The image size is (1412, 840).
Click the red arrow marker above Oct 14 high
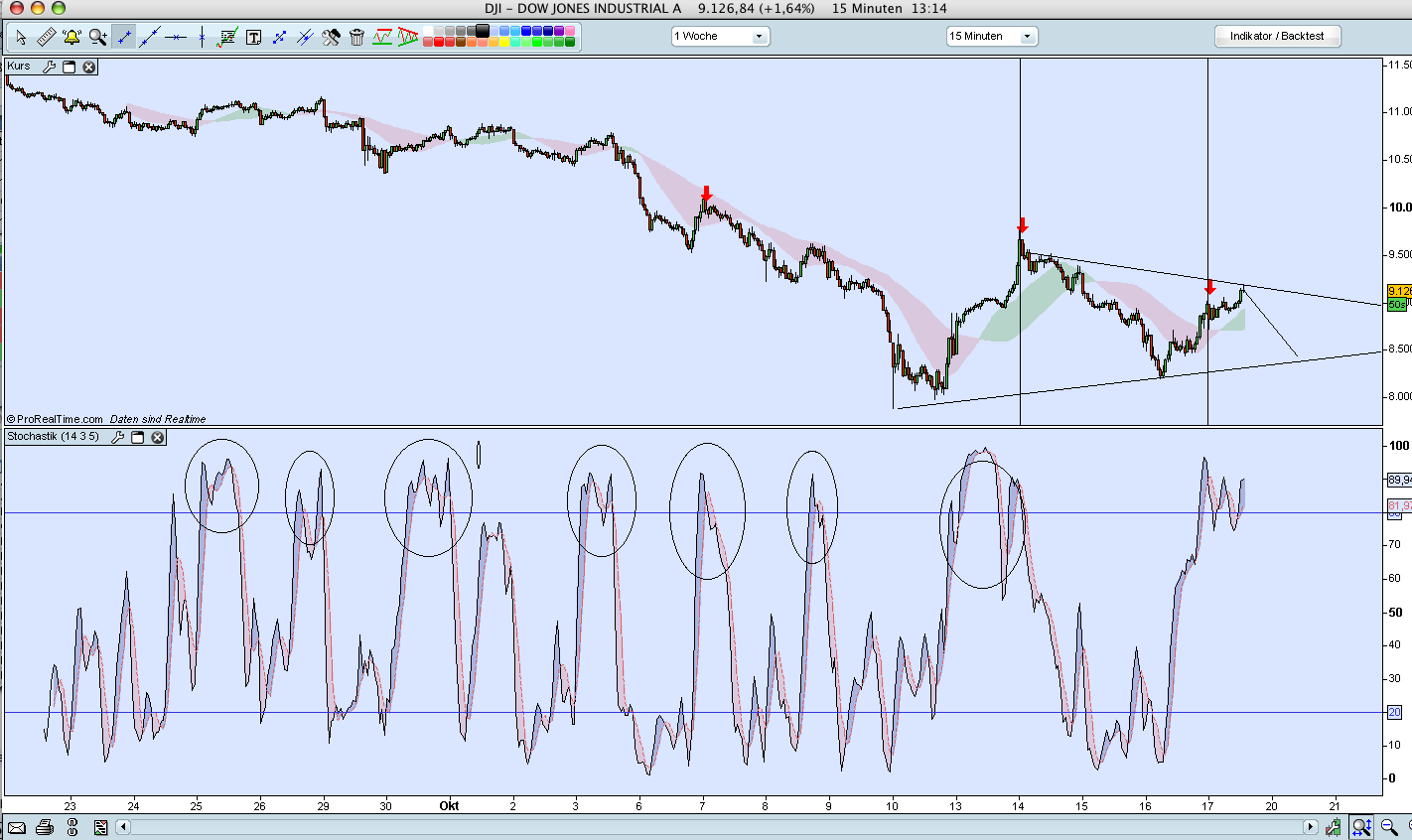tap(1022, 225)
